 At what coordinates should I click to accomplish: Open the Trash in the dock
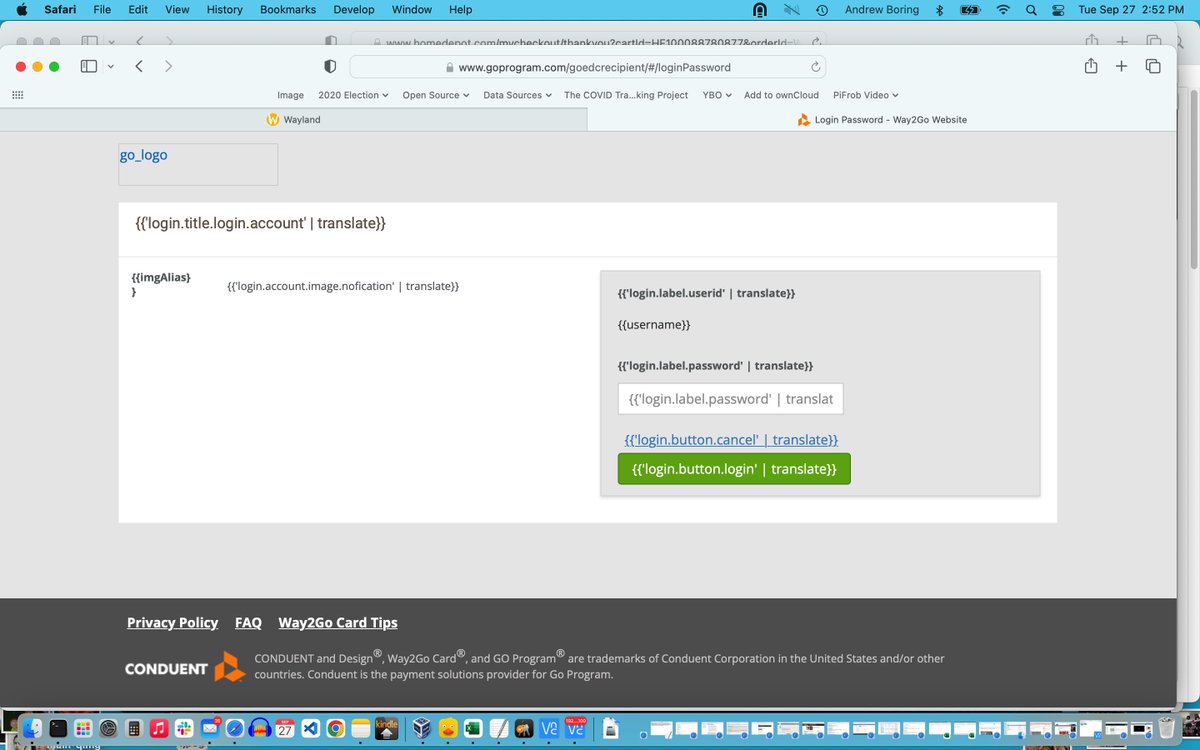[1166, 728]
